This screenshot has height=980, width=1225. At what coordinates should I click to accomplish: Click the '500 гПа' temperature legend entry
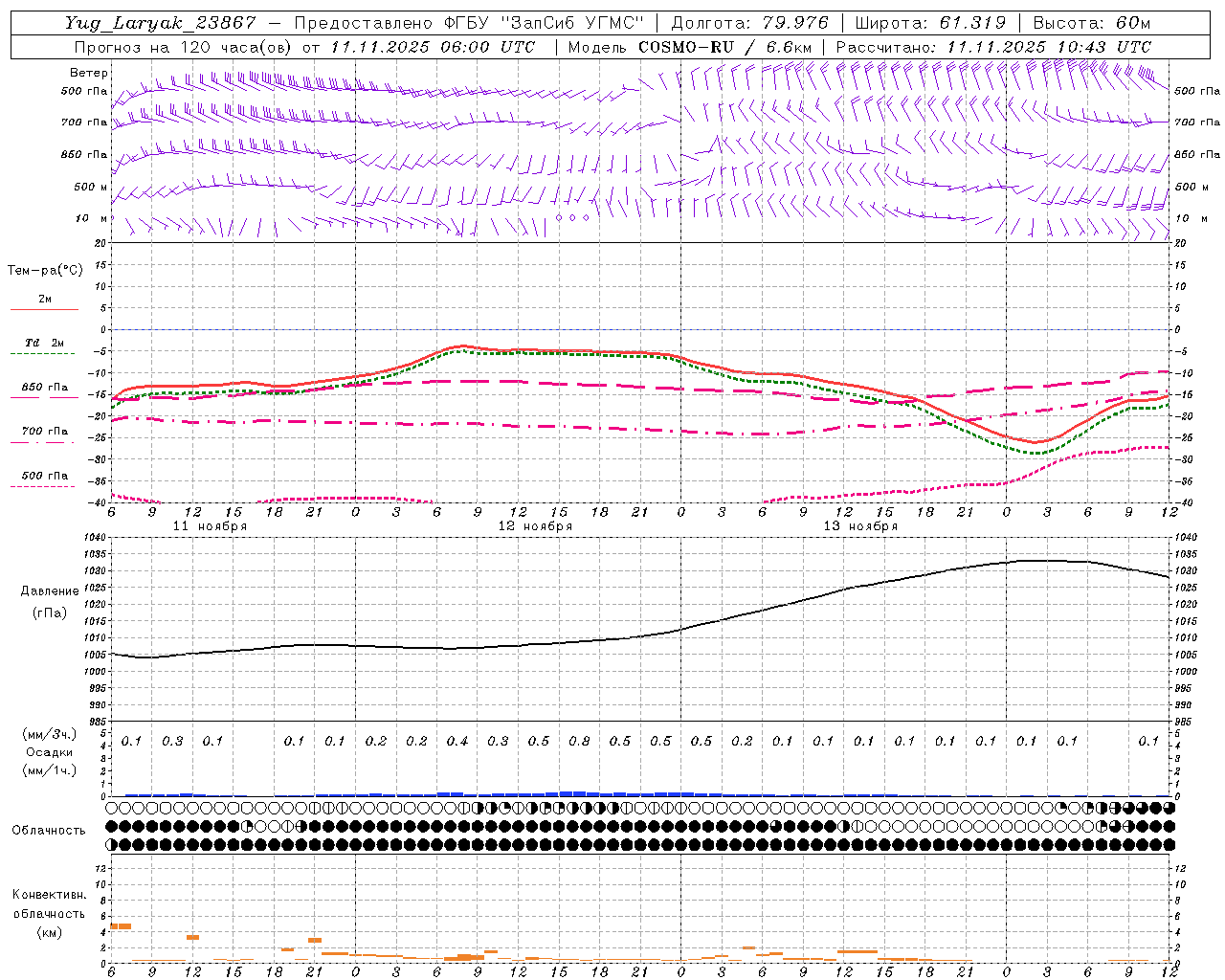(x=45, y=476)
